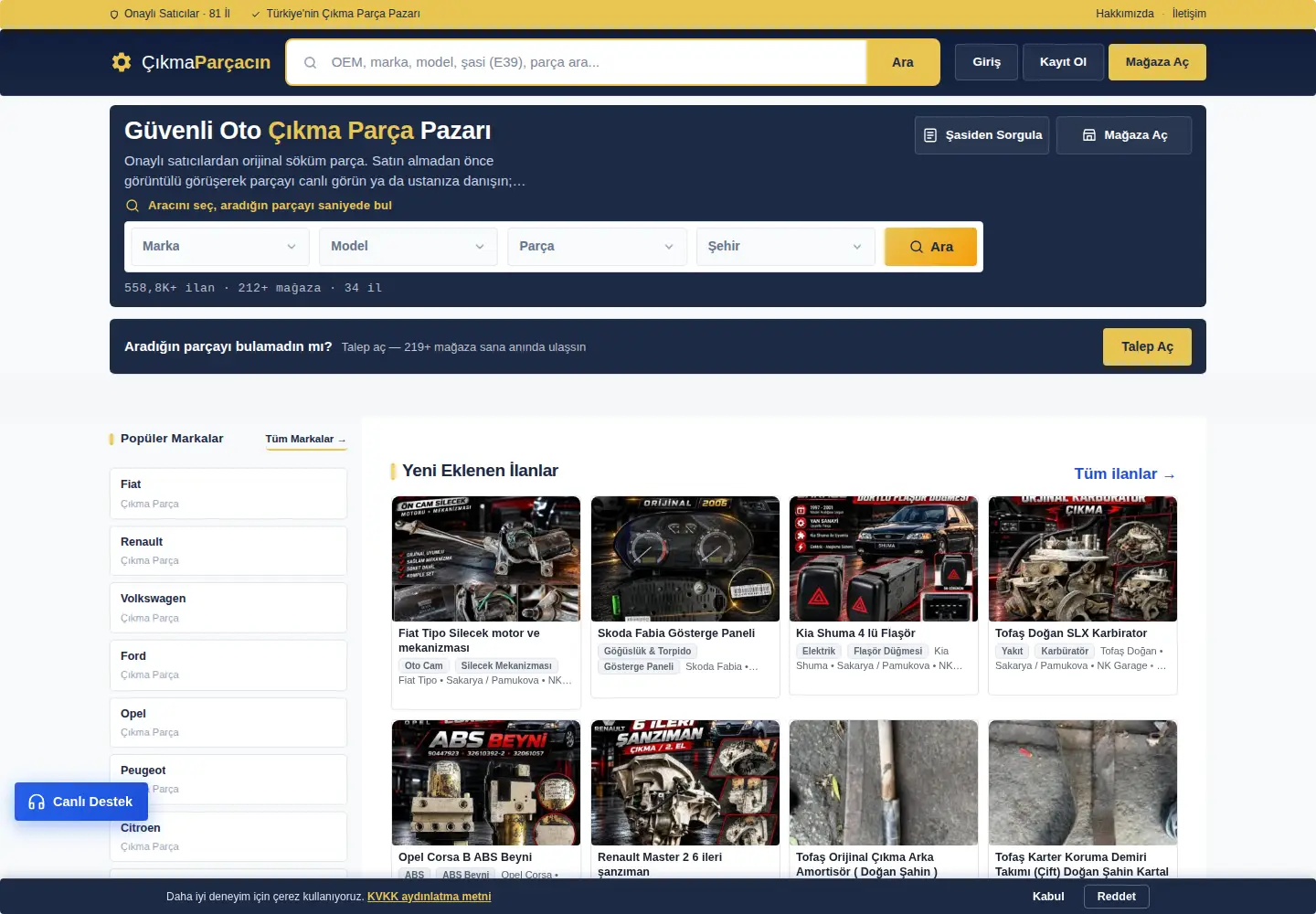Click the magnifier icon next to Aracını seç

point(133,206)
